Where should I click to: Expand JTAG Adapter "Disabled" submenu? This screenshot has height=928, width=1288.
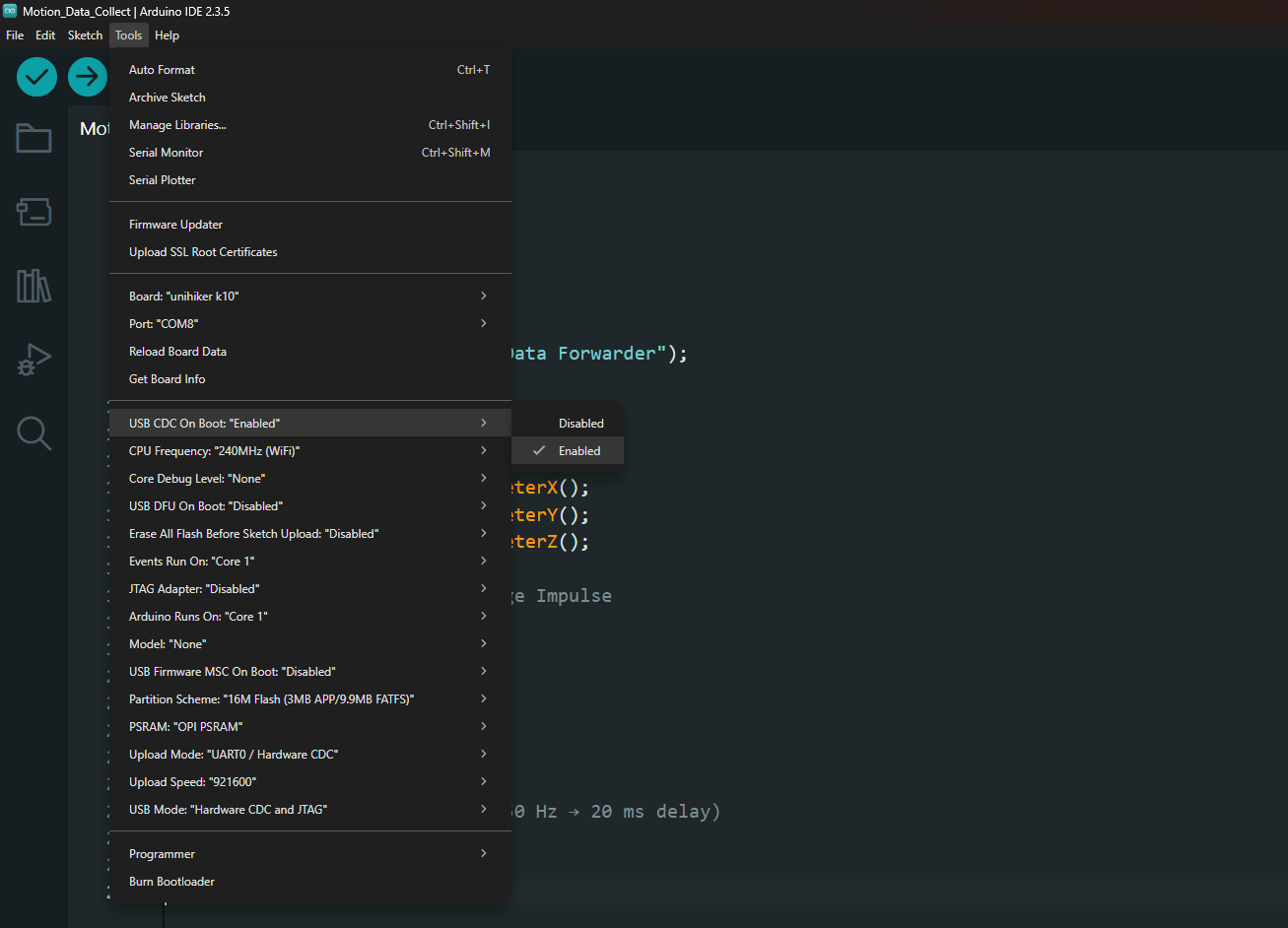[309, 589]
